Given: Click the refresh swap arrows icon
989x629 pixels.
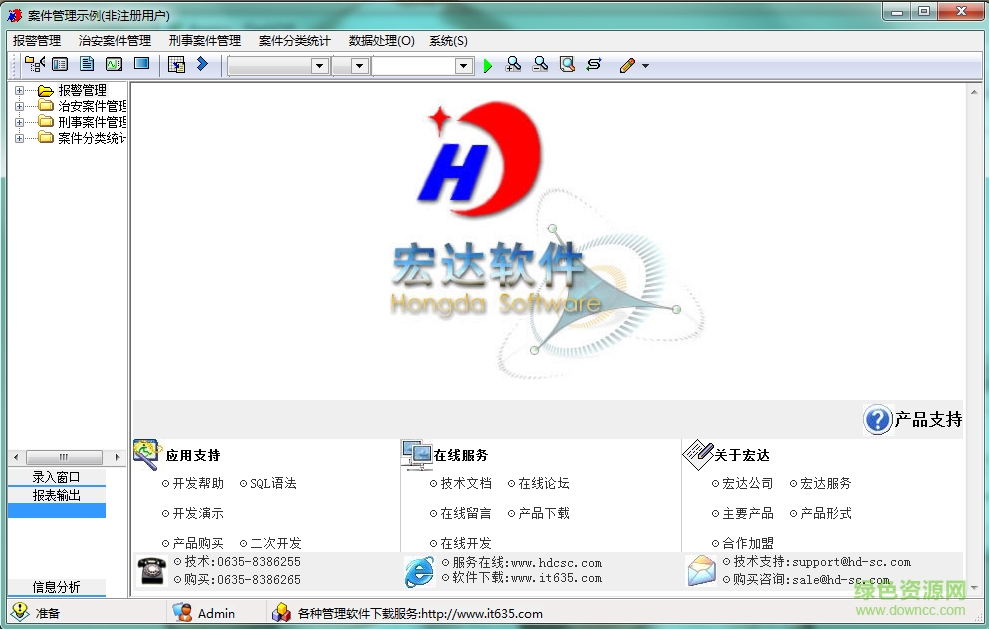Looking at the screenshot, I should (594, 64).
